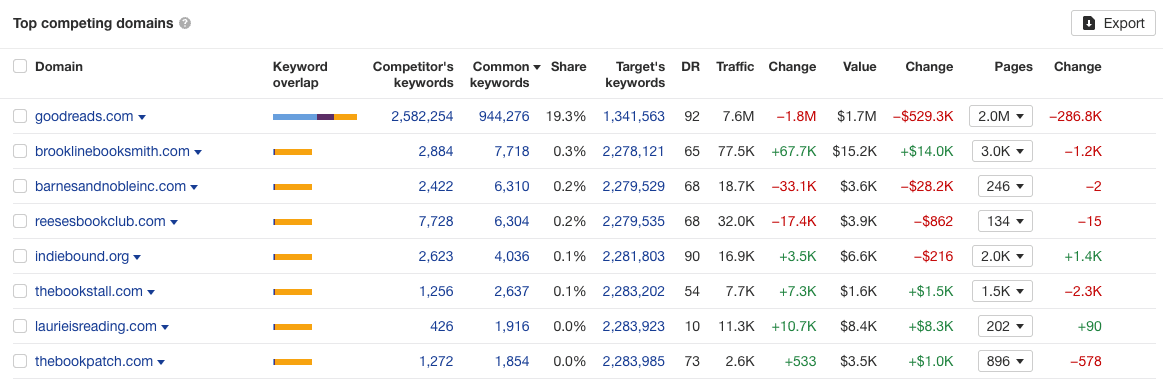
Task: Sort by the Competitor's keywords column header
Action: click(412, 74)
